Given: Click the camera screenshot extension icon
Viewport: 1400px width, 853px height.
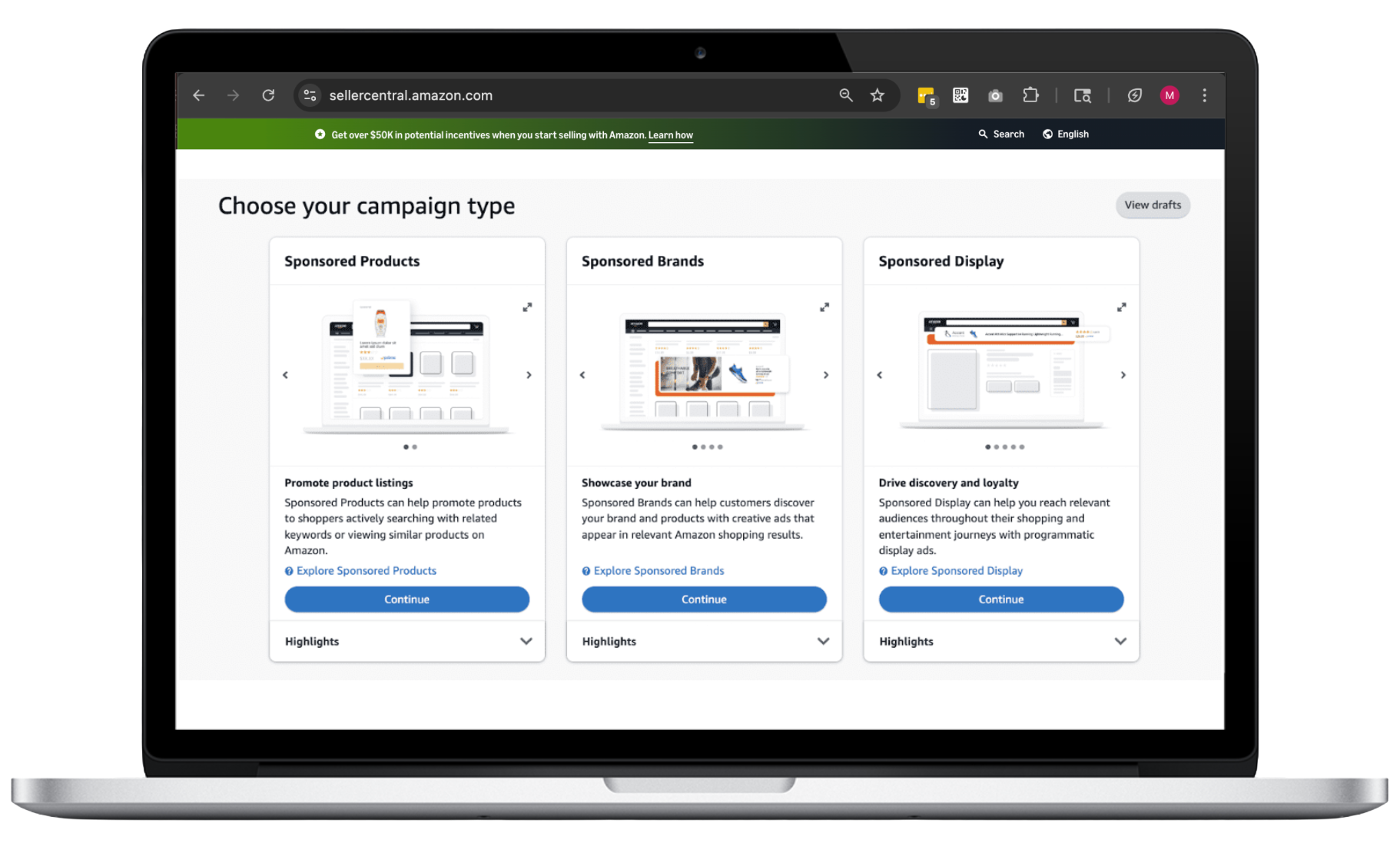Looking at the screenshot, I should coord(995,95).
